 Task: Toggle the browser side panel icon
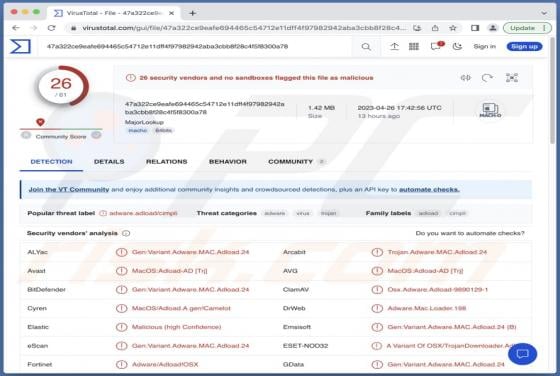point(475,28)
